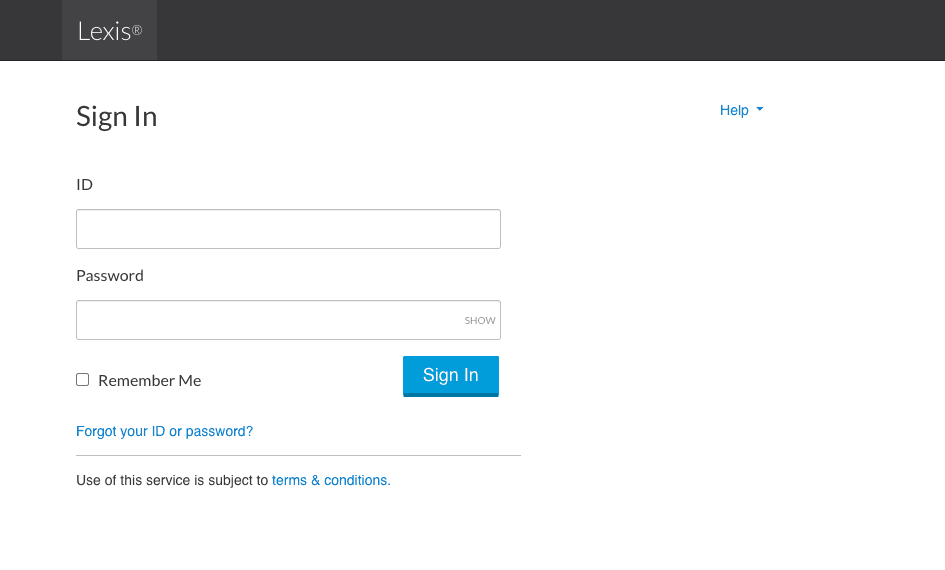Image resolution: width=945 pixels, height=570 pixels.
Task: Open the Forgot your ID or password link
Action: coord(165,431)
